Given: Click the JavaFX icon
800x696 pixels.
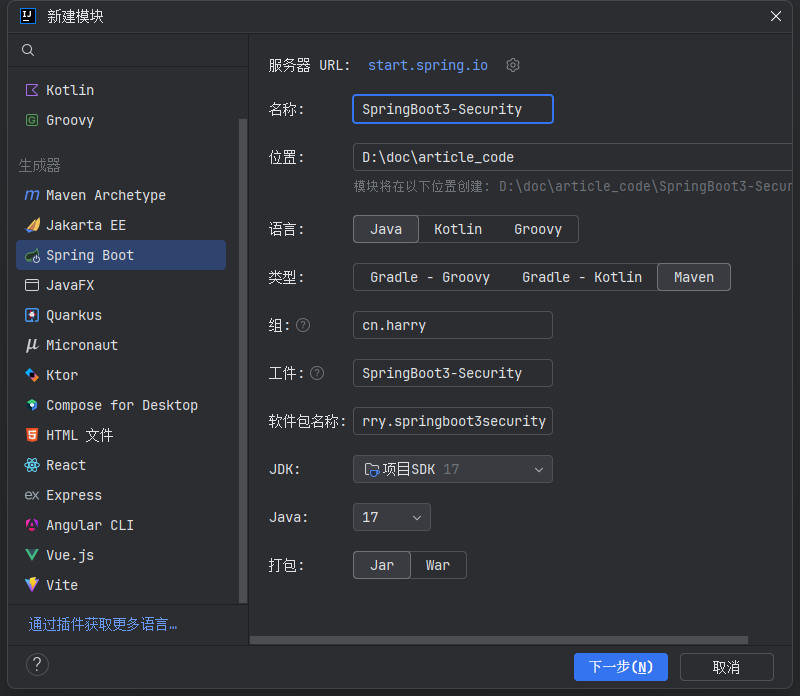Looking at the screenshot, I should (x=32, y=285).
